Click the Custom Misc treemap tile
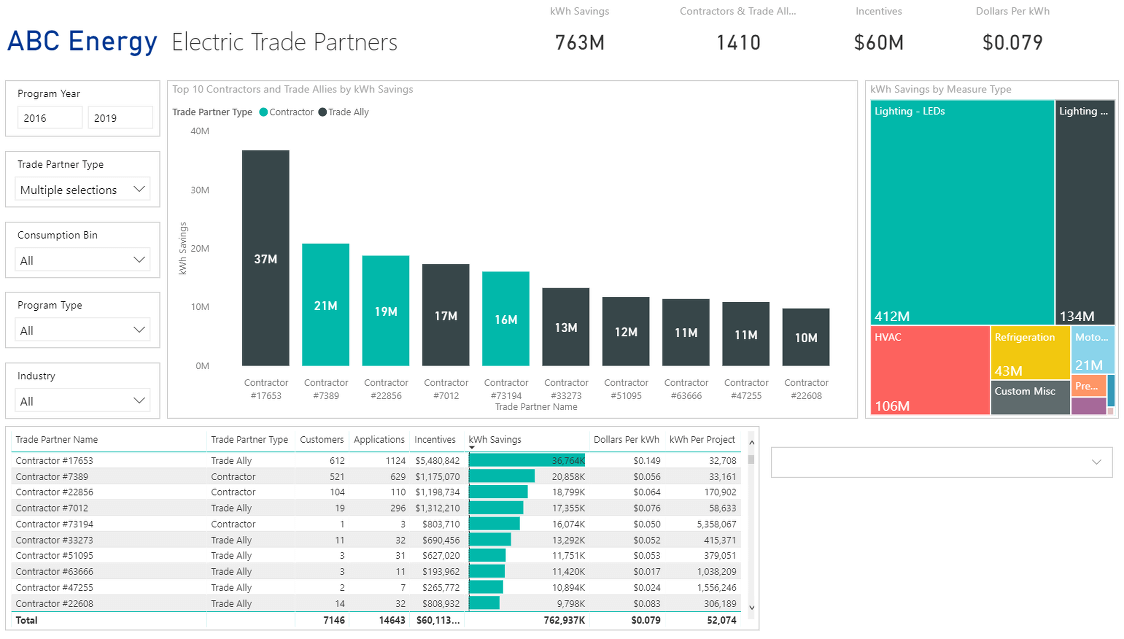This screenshot has width=1124, height=639. 1028,398
